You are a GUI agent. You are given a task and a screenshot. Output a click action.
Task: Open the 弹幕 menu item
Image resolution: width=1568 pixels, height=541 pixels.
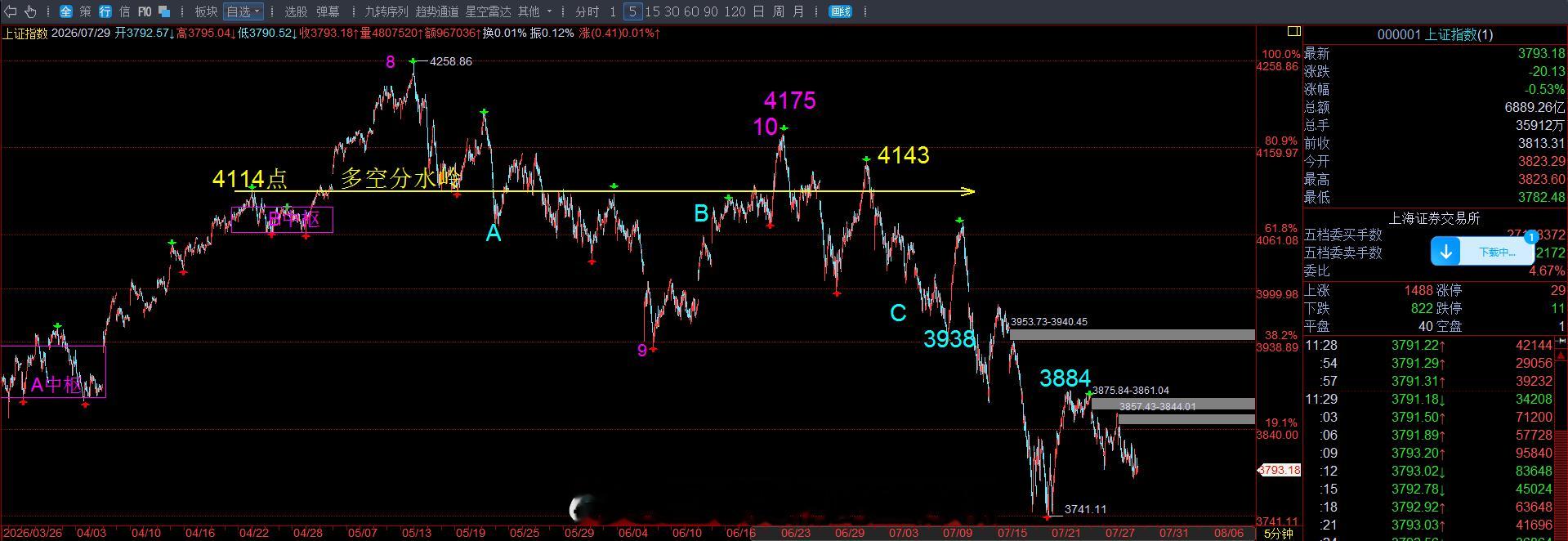(328, 11)
